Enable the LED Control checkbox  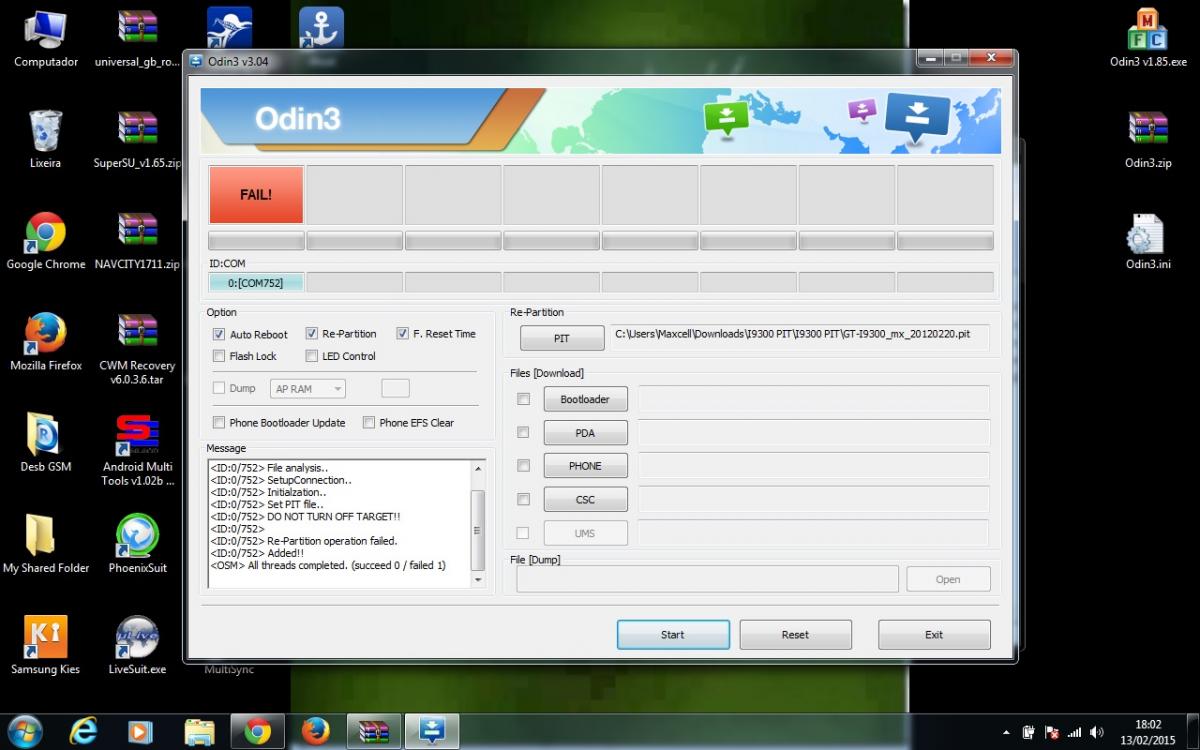point(312,356)
